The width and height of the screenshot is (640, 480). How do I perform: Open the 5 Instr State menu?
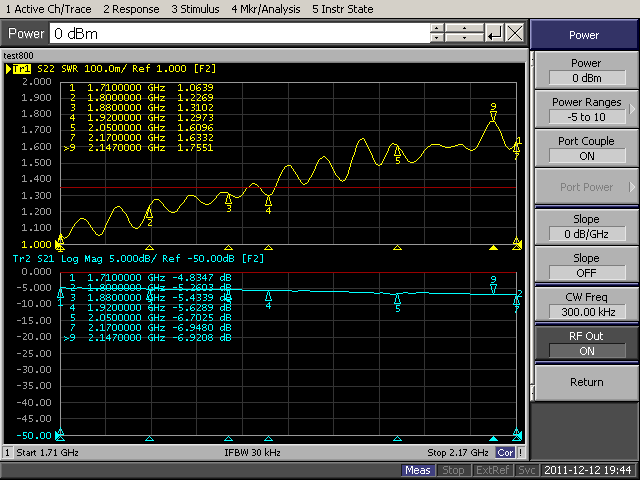[343, 9]
